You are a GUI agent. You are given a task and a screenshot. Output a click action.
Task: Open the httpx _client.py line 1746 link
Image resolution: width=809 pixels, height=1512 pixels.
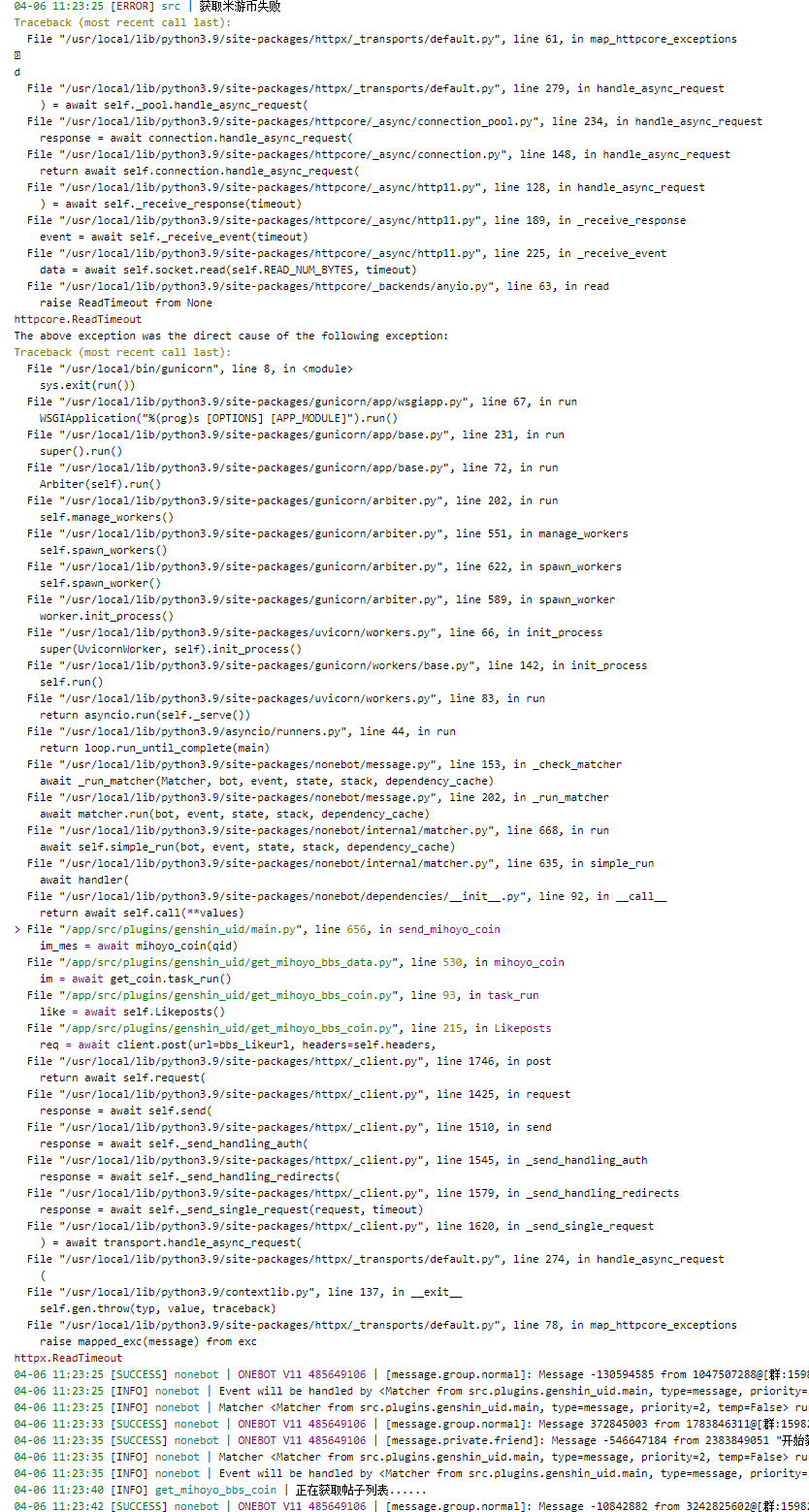click(x=291, y=1061)
